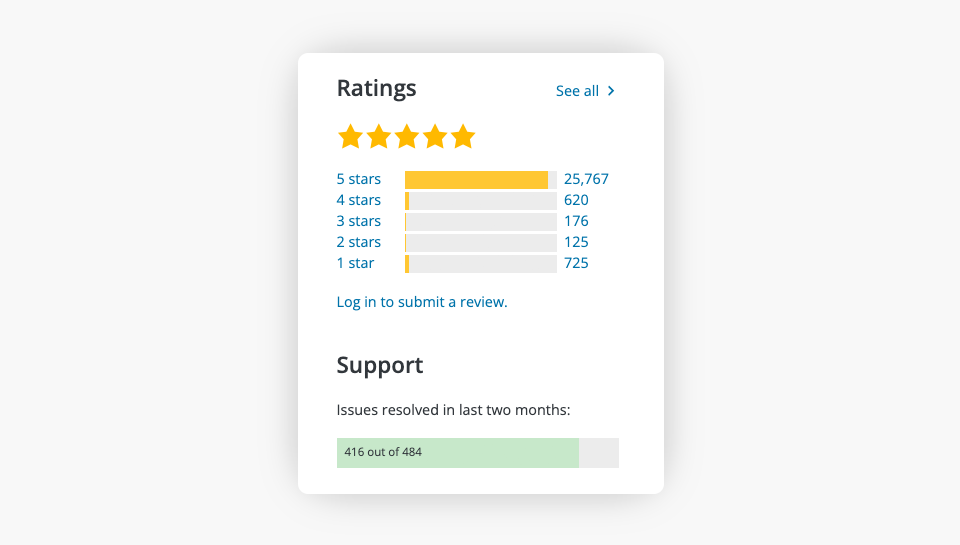
Task: Click the first rating star
Action: (350, 137)
